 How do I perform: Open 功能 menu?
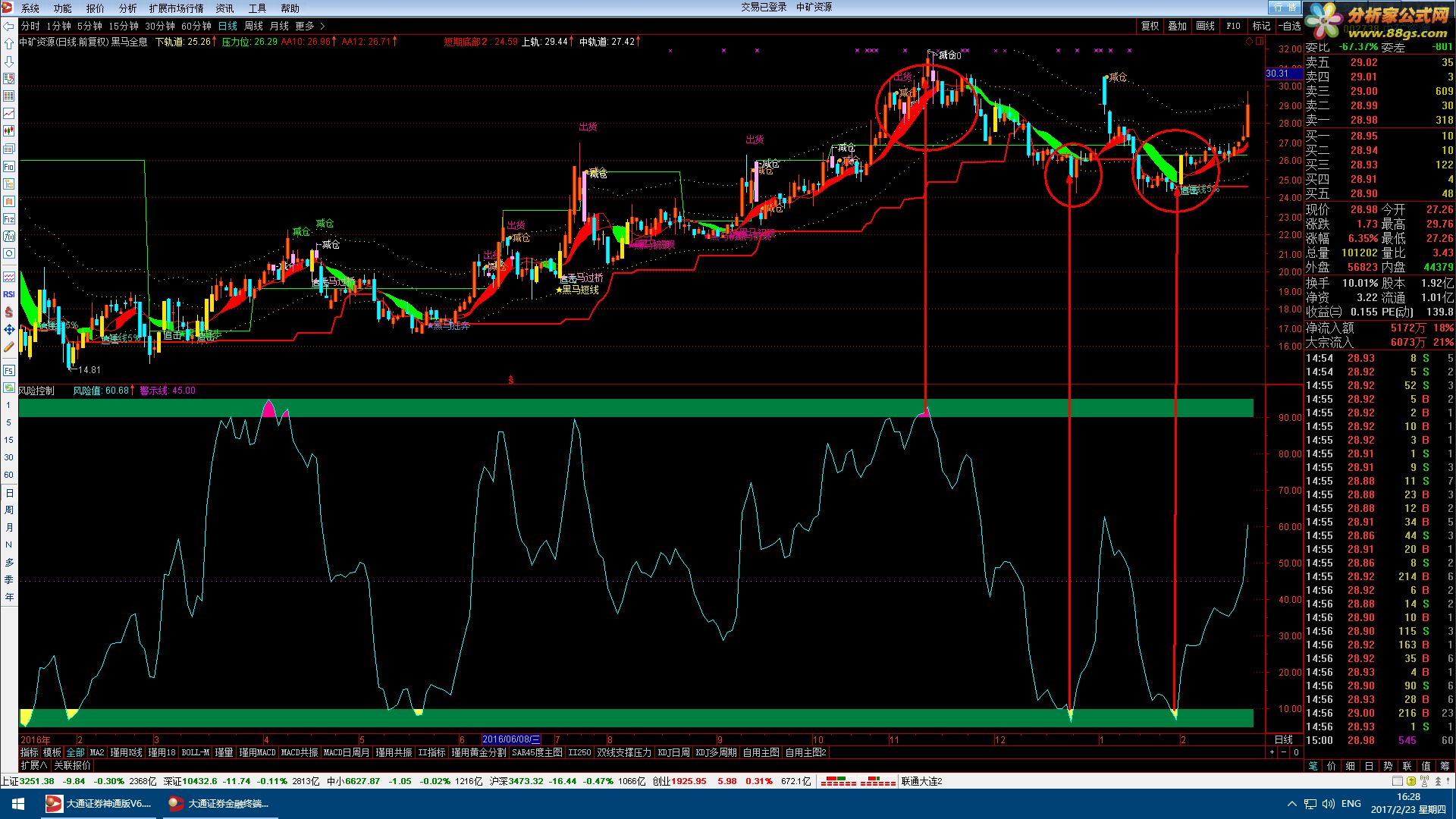tap(62, 8)
